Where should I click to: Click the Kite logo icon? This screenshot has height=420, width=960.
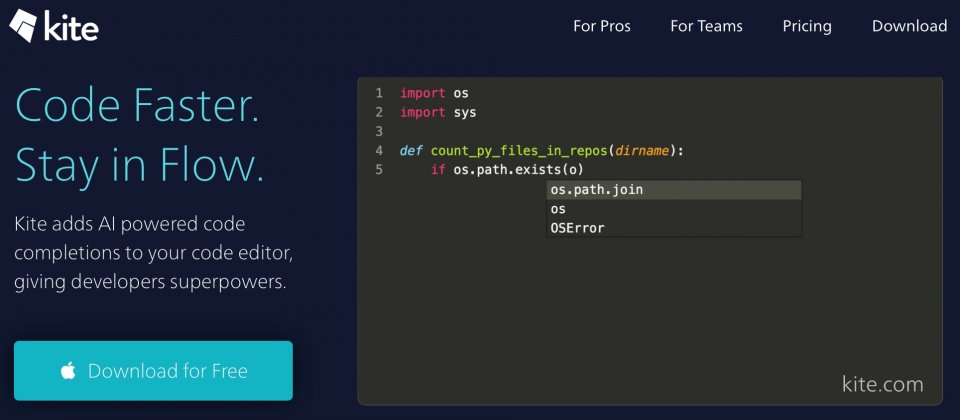click(x=22, y=26)
